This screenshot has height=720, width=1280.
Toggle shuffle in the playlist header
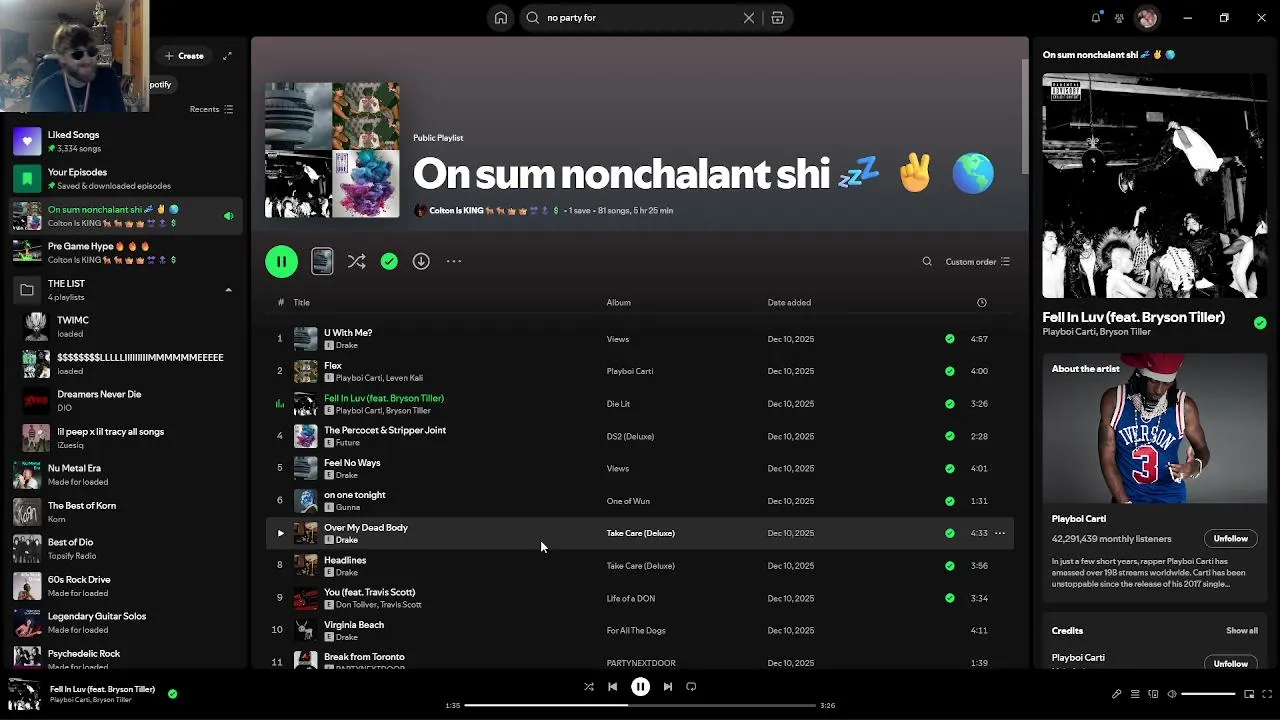tap(356, 261)
